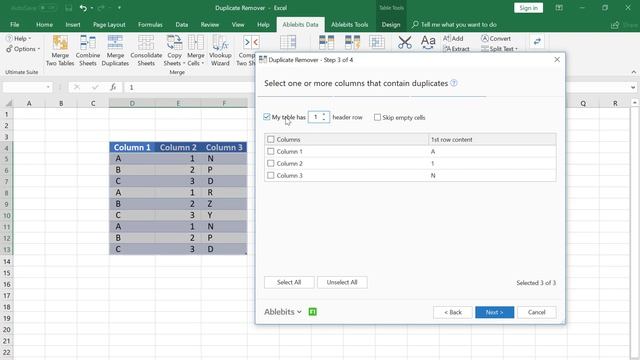Close the Duplicate Remover dialog
Viewport: 640px width, 360px height.
click(557, 60)
